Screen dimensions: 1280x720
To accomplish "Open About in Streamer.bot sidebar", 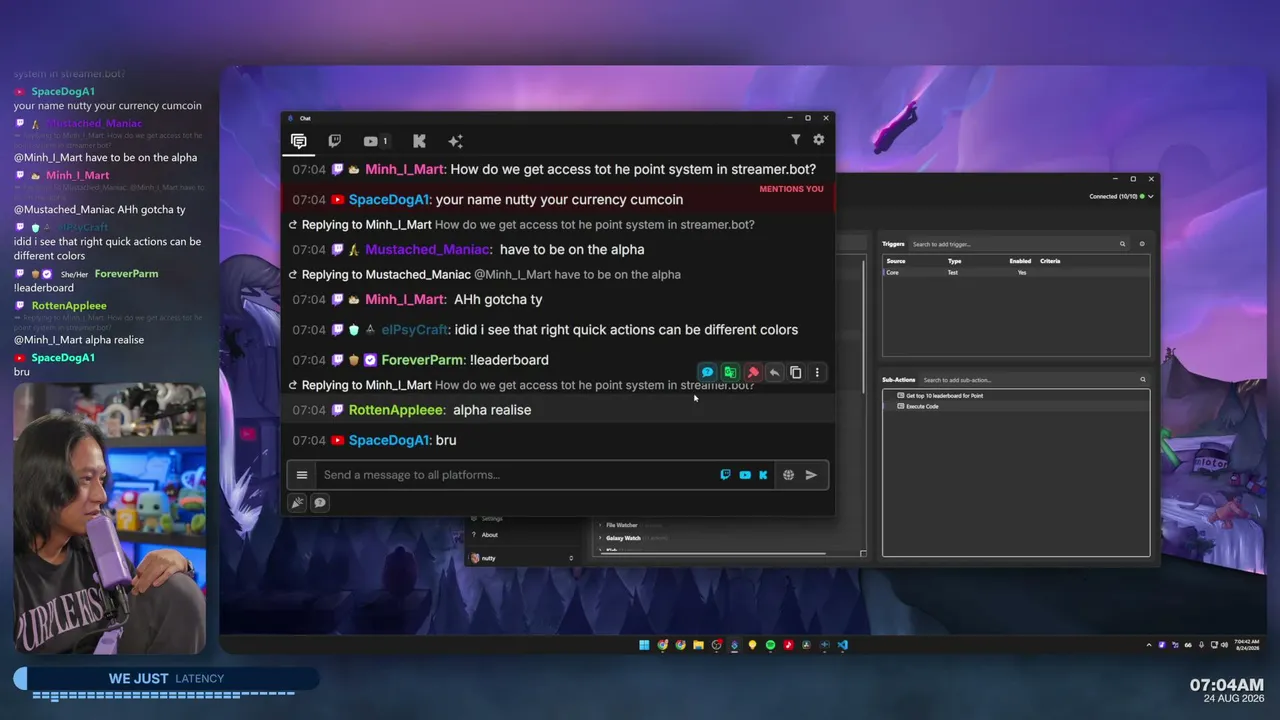I will click(489, 535).
